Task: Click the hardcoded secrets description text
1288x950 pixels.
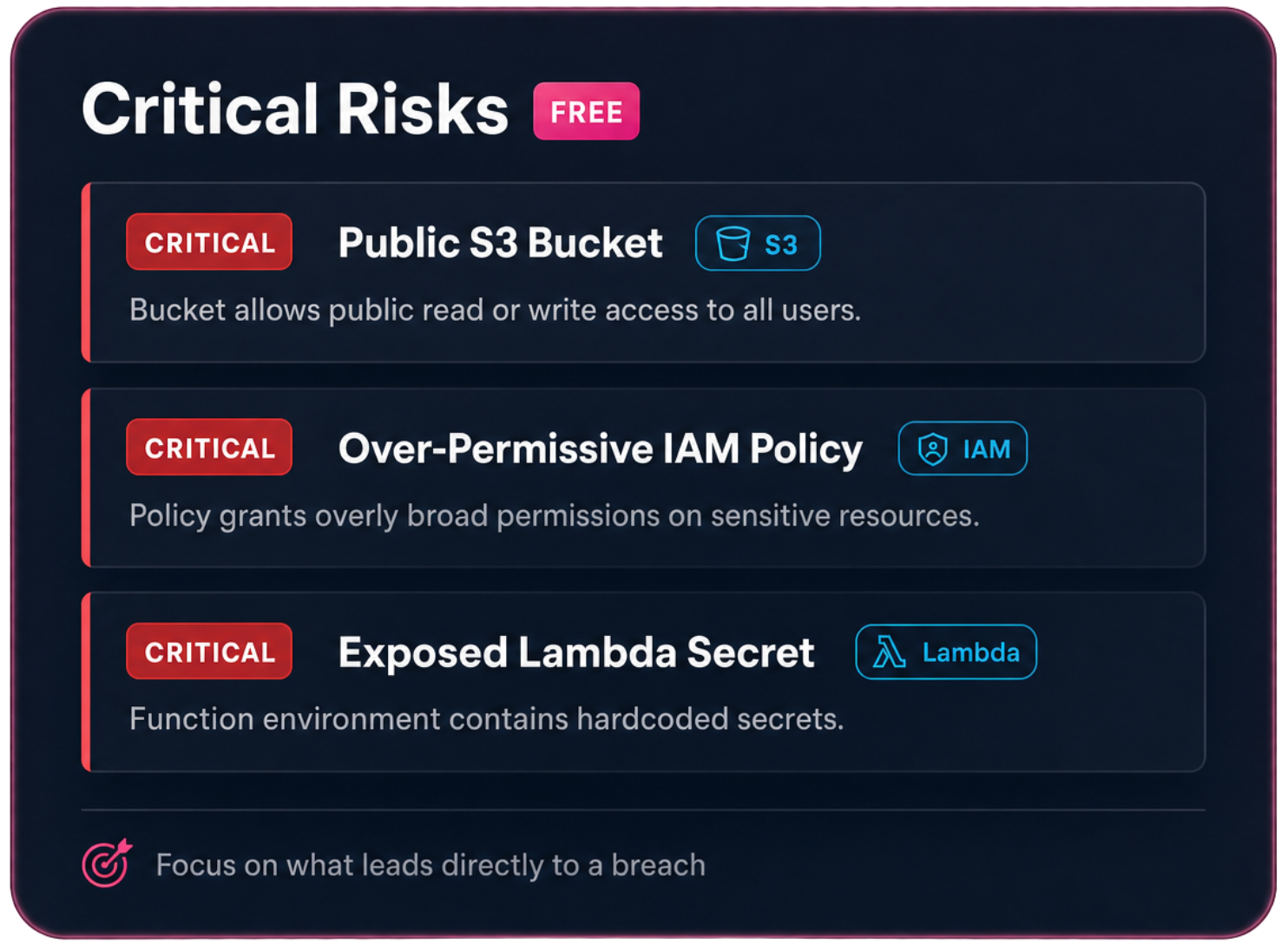Action: tap(486, 719)
